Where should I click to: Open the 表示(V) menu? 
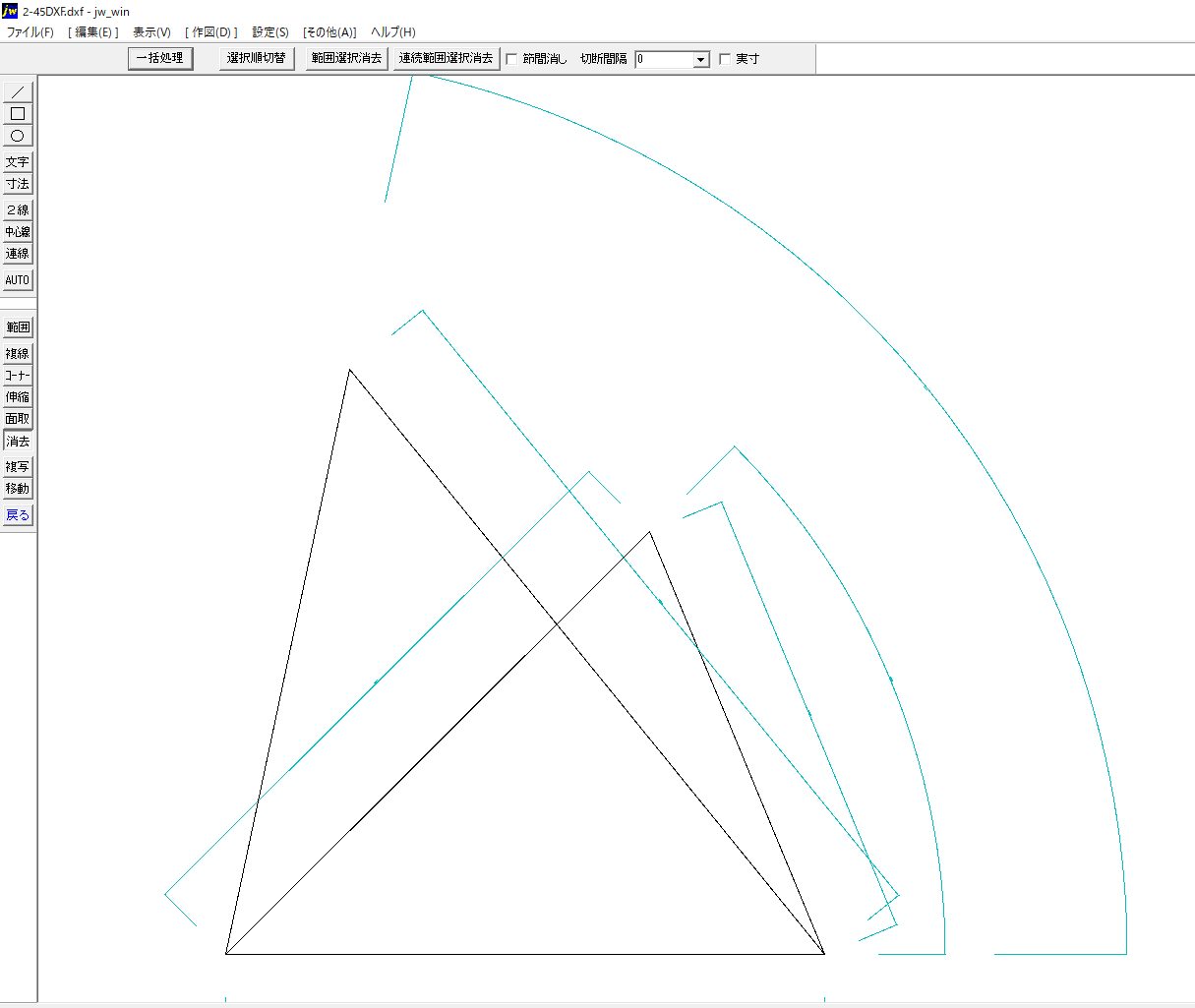point(152,32)
